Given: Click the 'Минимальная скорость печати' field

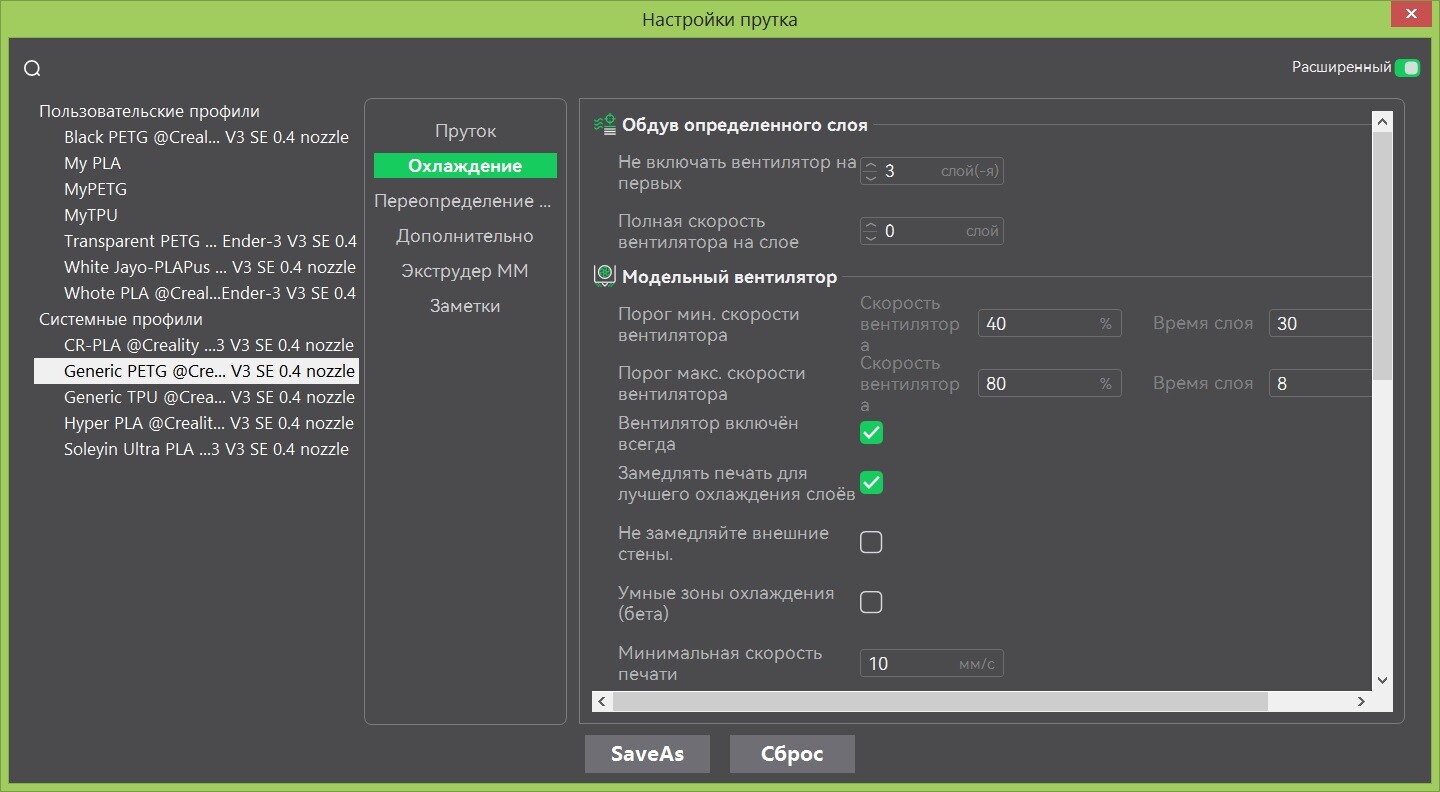Looking at the screenshot, I should (x=932, y=663).
